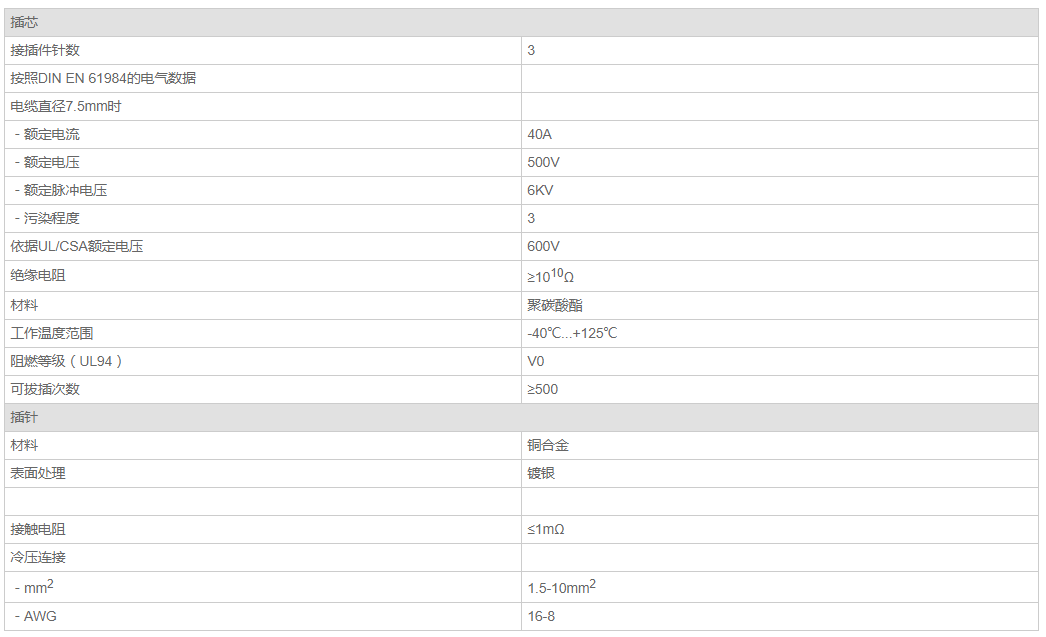Select the ≥500 mating cycles value
Image resolution: width=1046 pixels, height=637 pixels.
(542, 389)
